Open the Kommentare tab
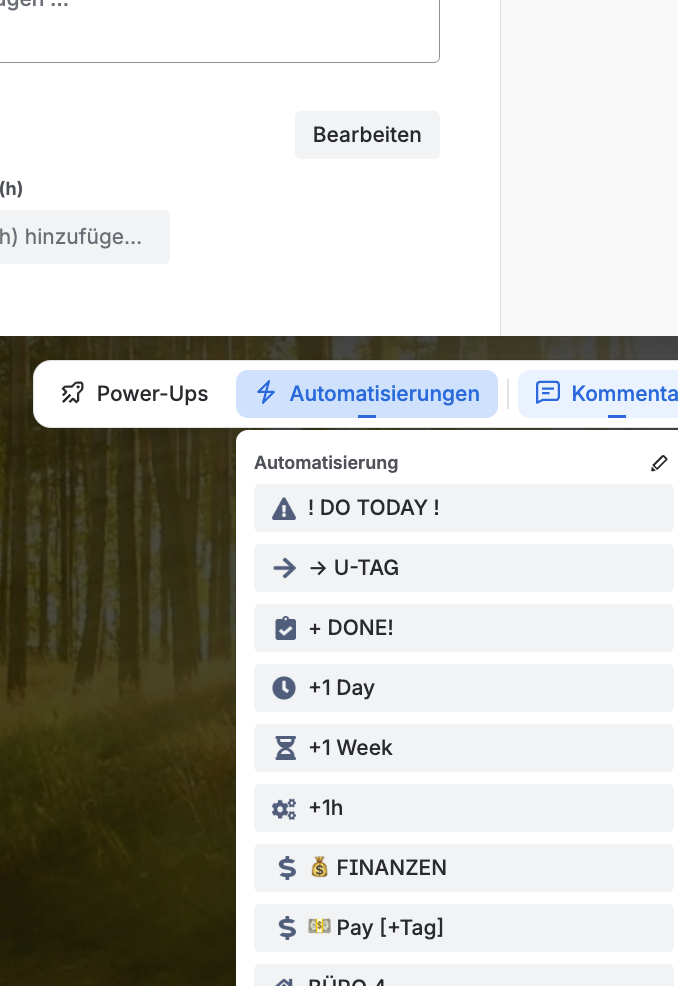Screen dimensions: 678x986 597,394
